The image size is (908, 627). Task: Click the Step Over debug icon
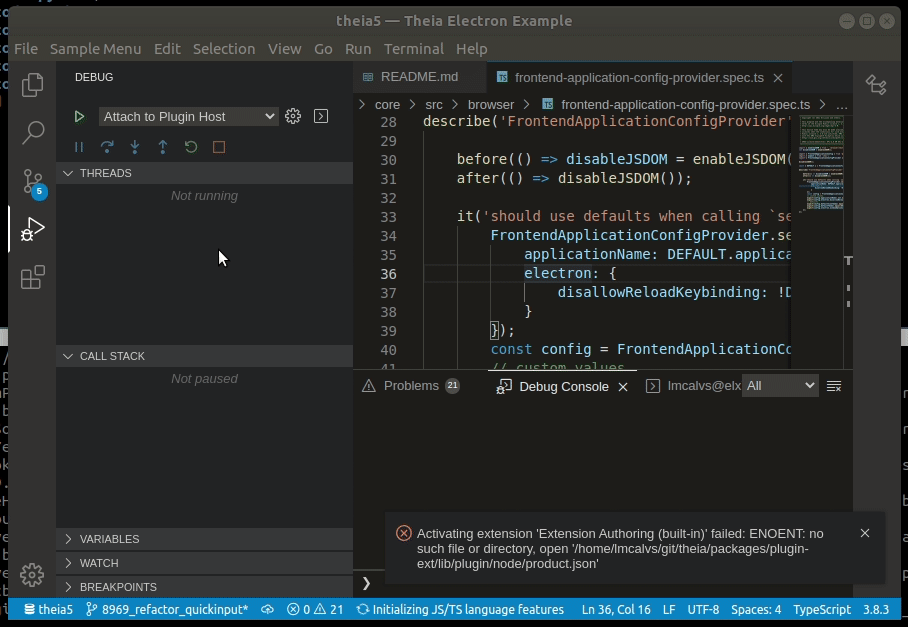coord(107,147)
